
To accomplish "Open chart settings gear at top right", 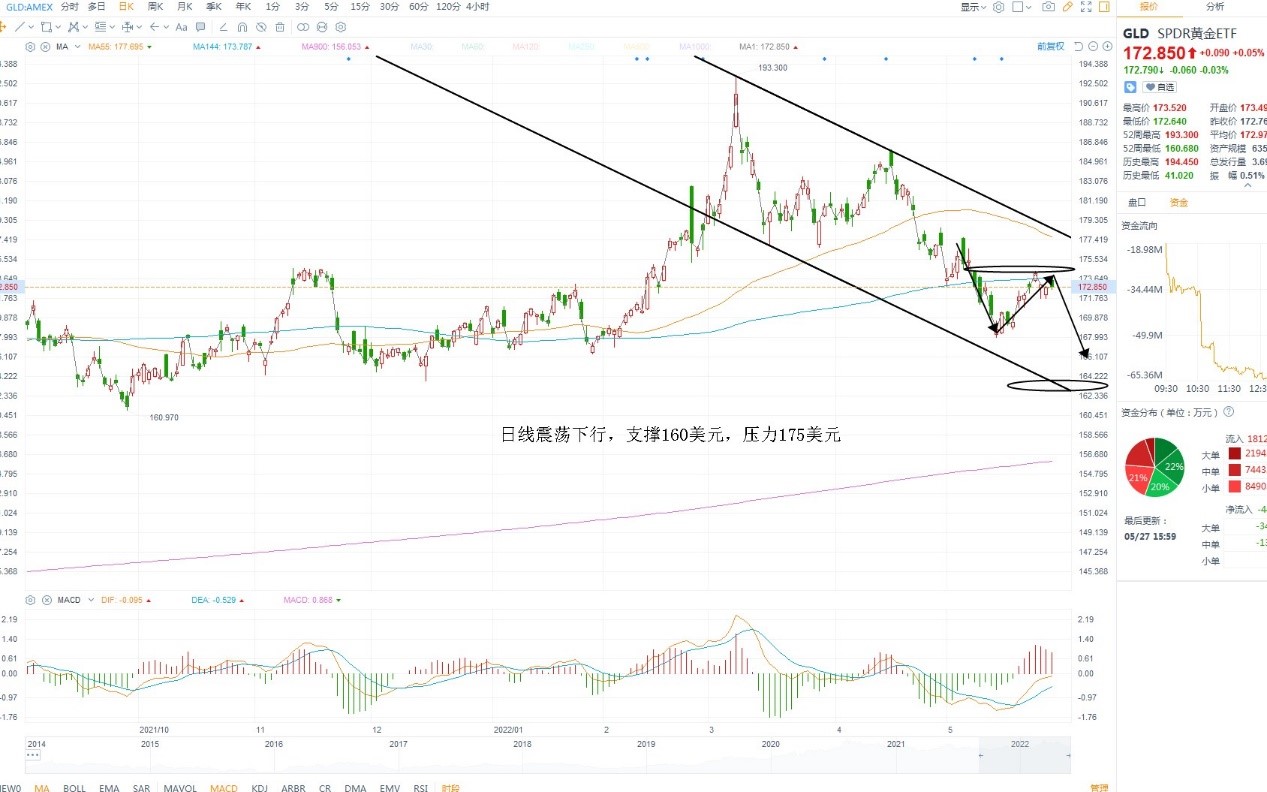I will pyautogui.click(x=998, y=7).
